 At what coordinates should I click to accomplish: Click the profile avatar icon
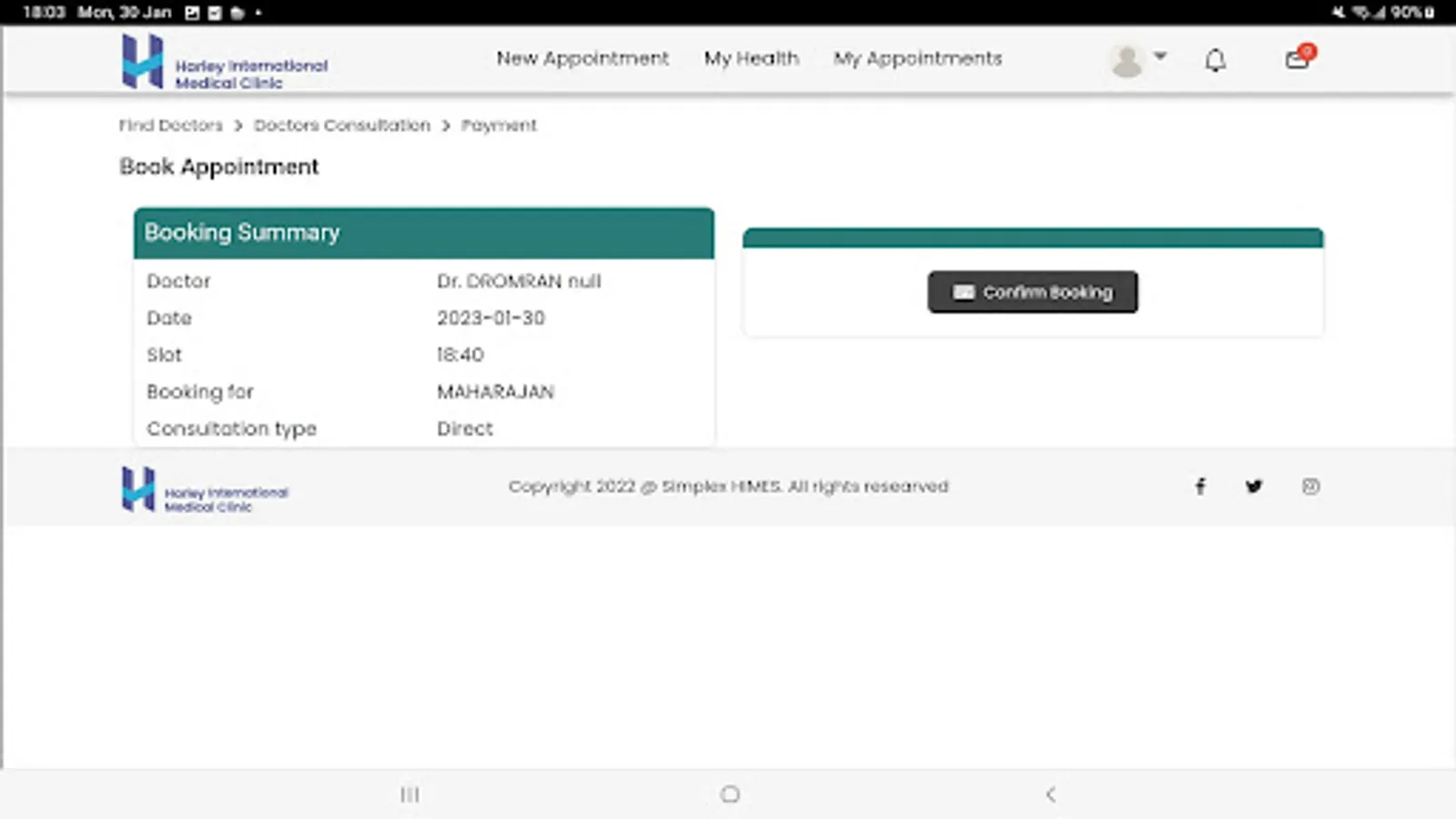(x=1127, y=60)
